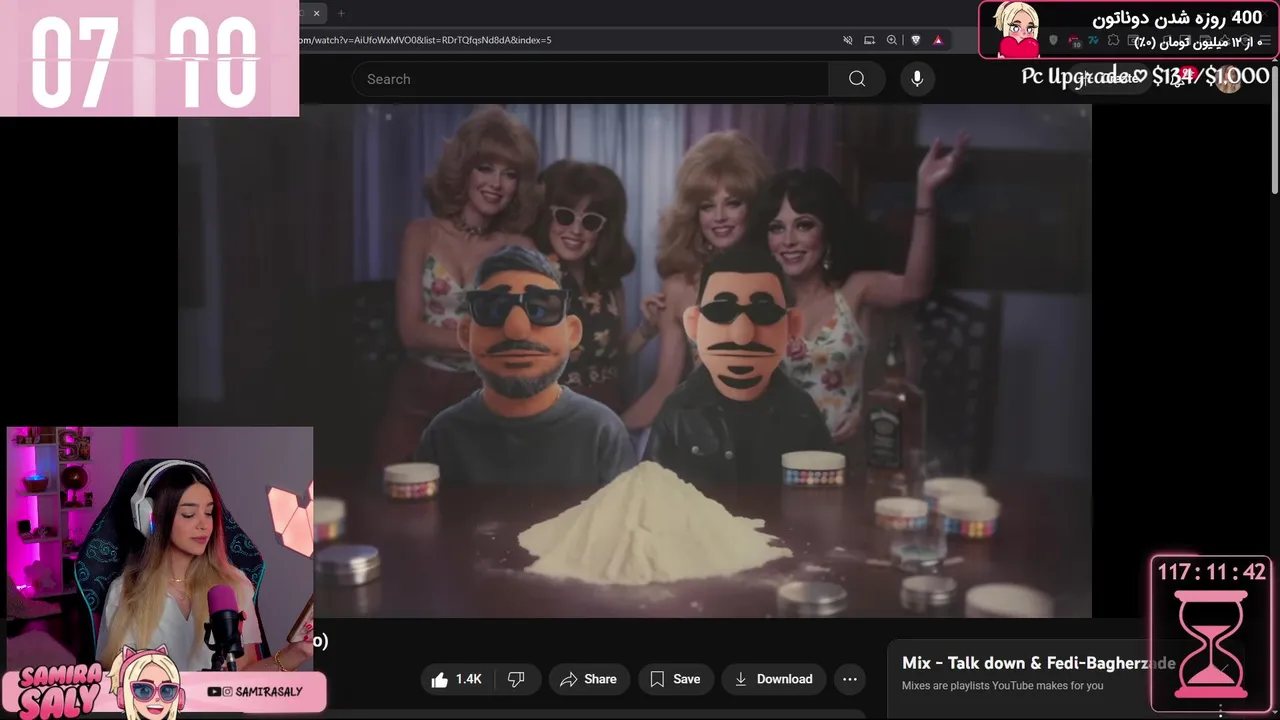This screenshot has height=720, width=1280.
Task: Click the cast/media icon in address bar
Action: coord(869,40)
